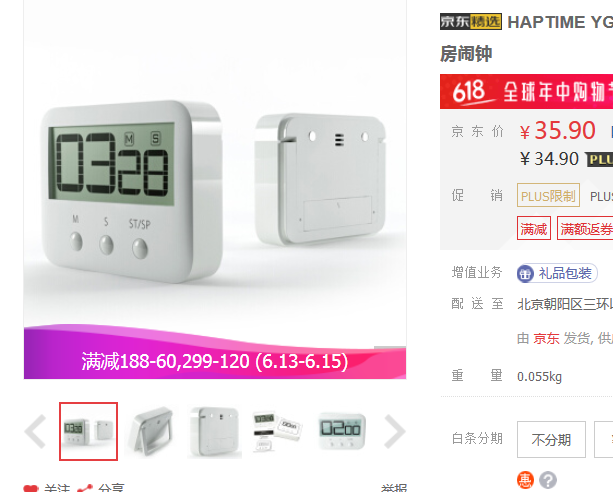Click the black PLUS member price badge
Screen dimensions: 613x492
pos(599,160)
